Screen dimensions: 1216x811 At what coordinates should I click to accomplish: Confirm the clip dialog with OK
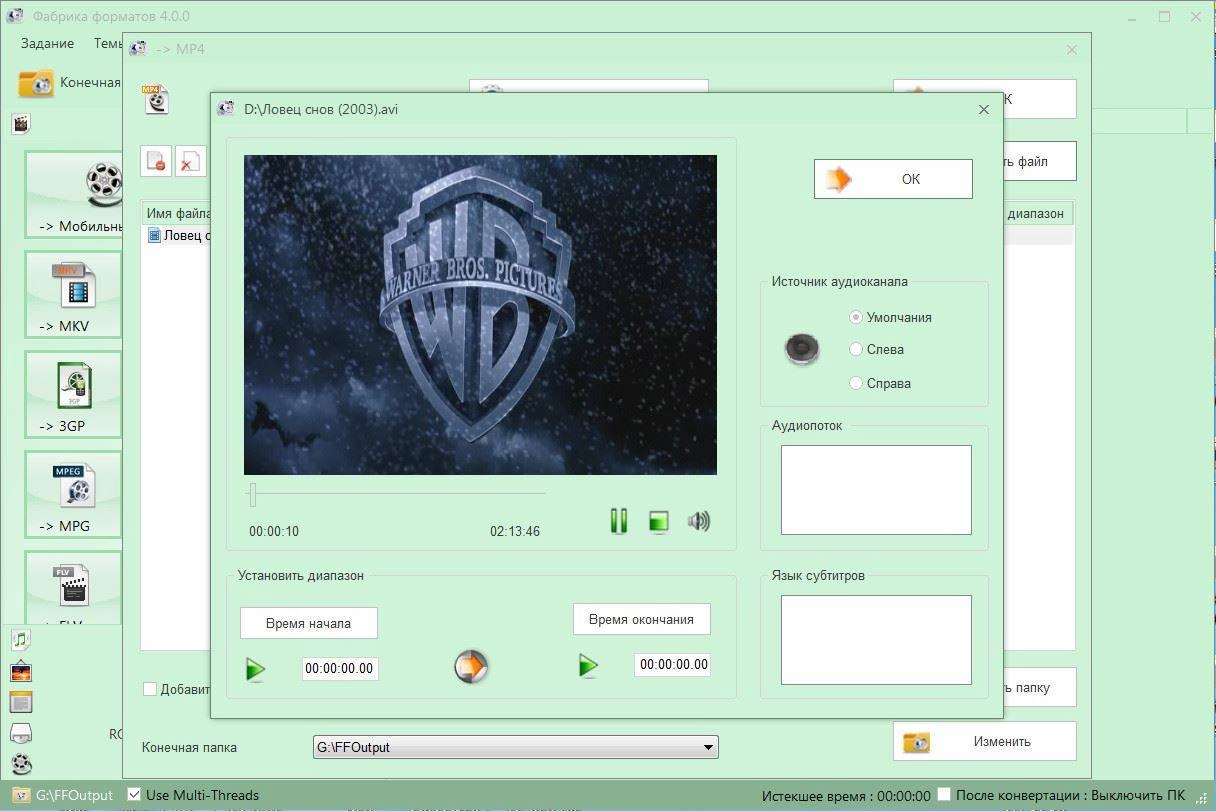893,179
